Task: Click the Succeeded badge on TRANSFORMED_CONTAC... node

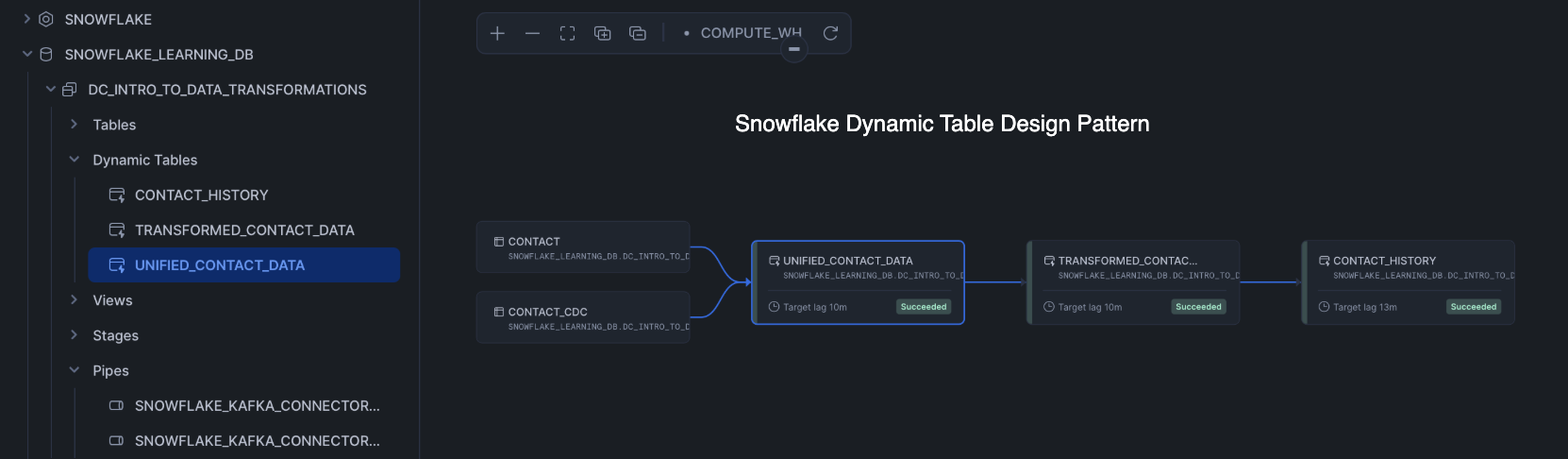Action: pyautogui.click(x=1198, y=307)
